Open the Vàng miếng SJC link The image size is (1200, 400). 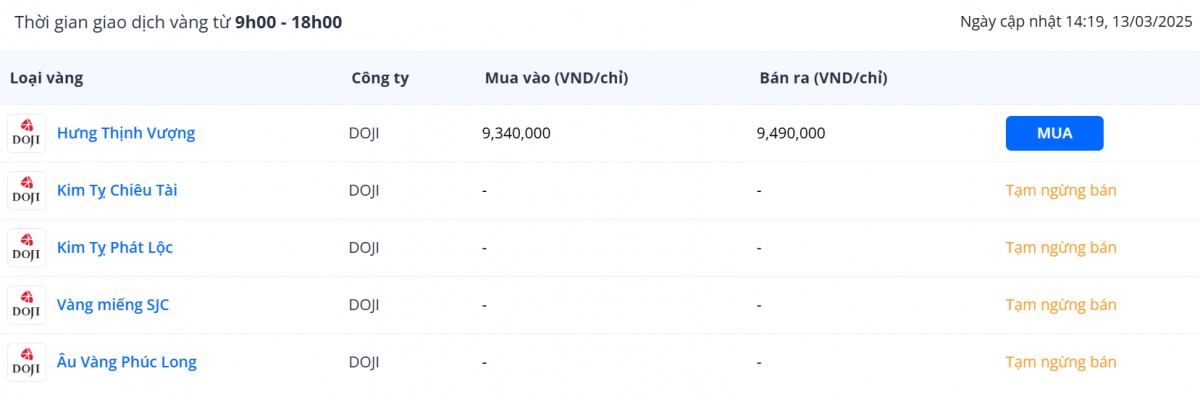(x=113, y=305)
